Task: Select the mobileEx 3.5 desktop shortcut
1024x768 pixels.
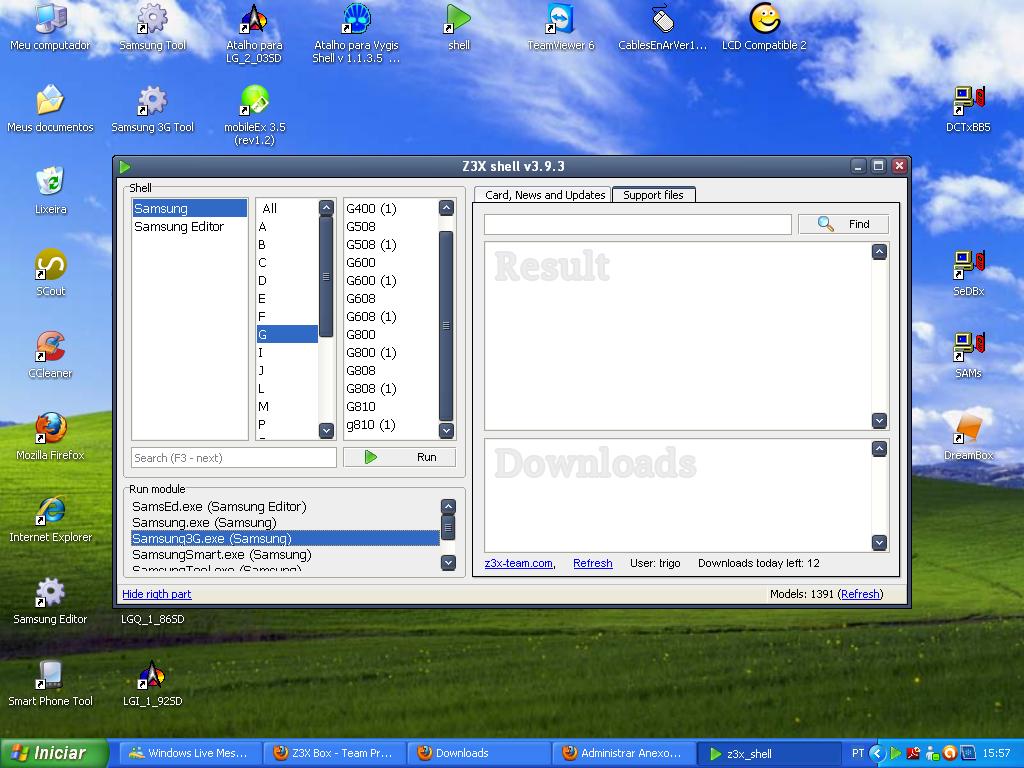Action: click(x=255, y=116)
